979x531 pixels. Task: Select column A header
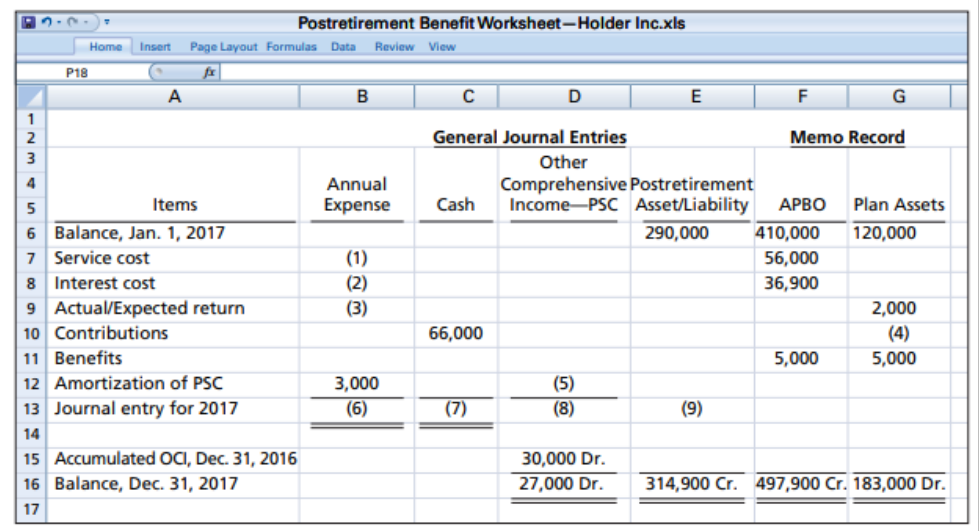click(174, 98)
